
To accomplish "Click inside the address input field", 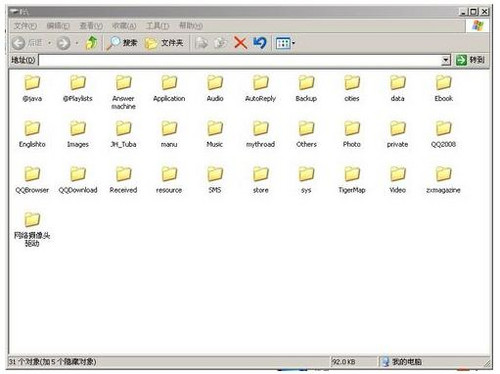I will [240, 60].
